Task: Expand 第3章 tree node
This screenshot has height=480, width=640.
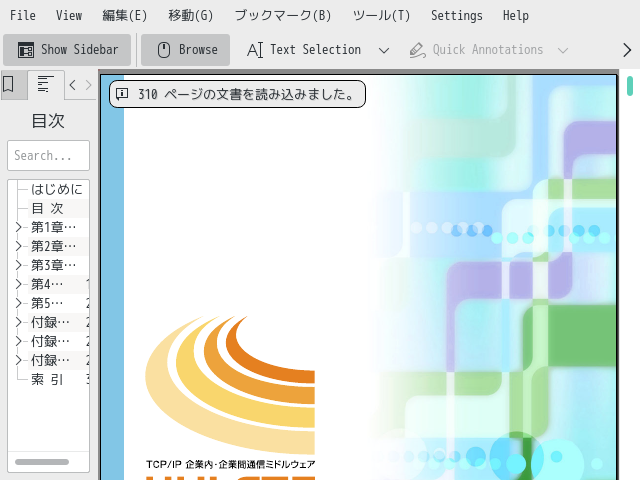Action: tap(18, 265)
